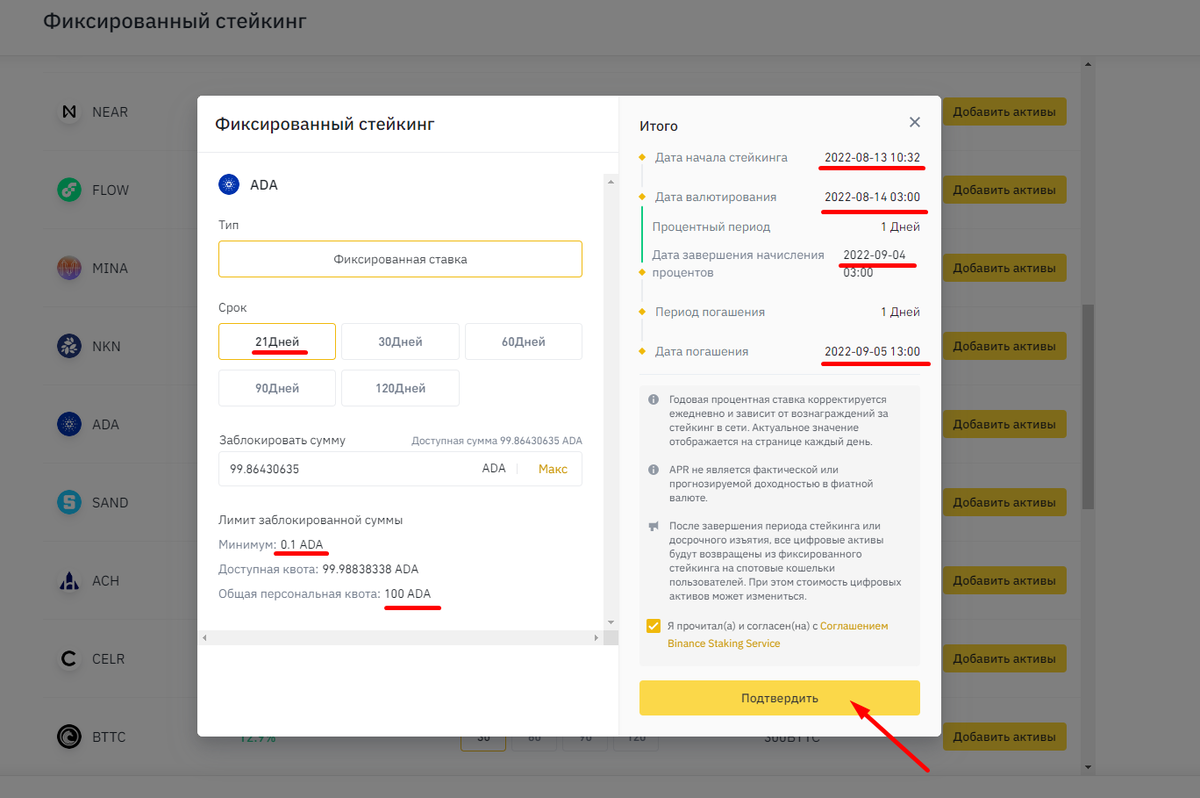Image resolution: width=1200 pixels, height=798 pixels.
Task: Click the ACH coin icon
Action: 69,581
